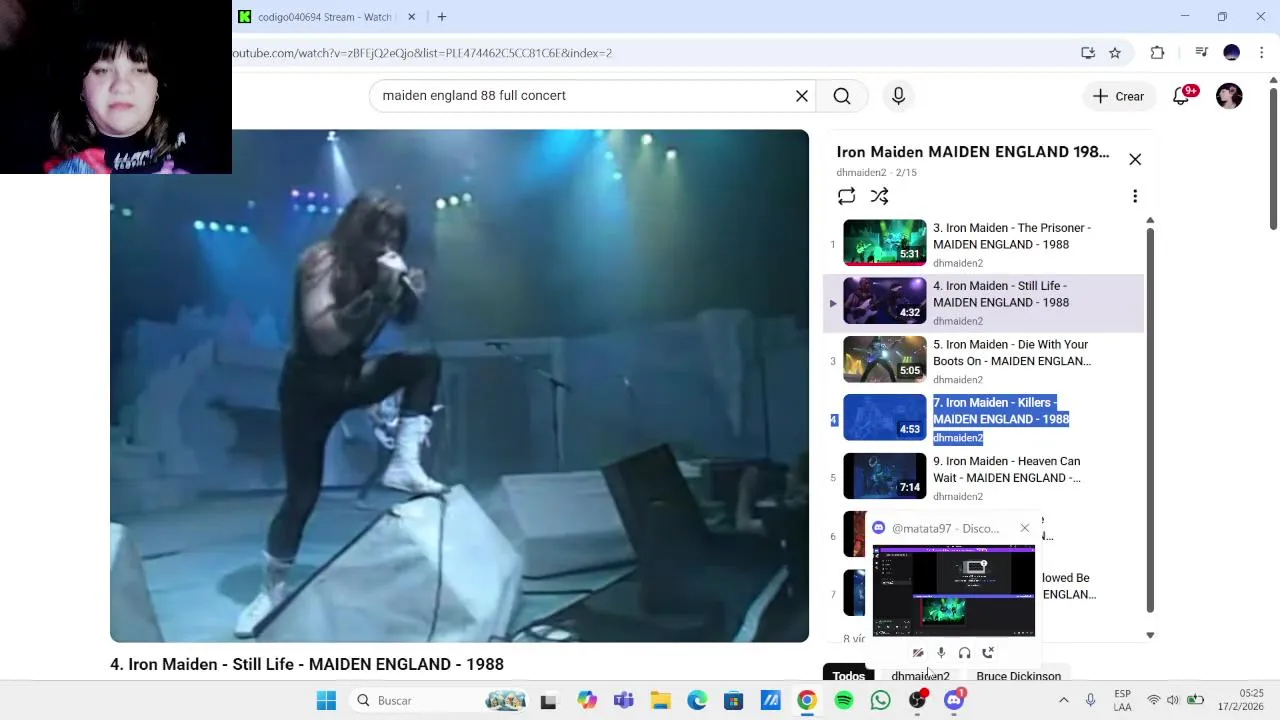Screen dimensions: 1280x720
Task: Open the Chrome profile avatar
Action: 1232,53
